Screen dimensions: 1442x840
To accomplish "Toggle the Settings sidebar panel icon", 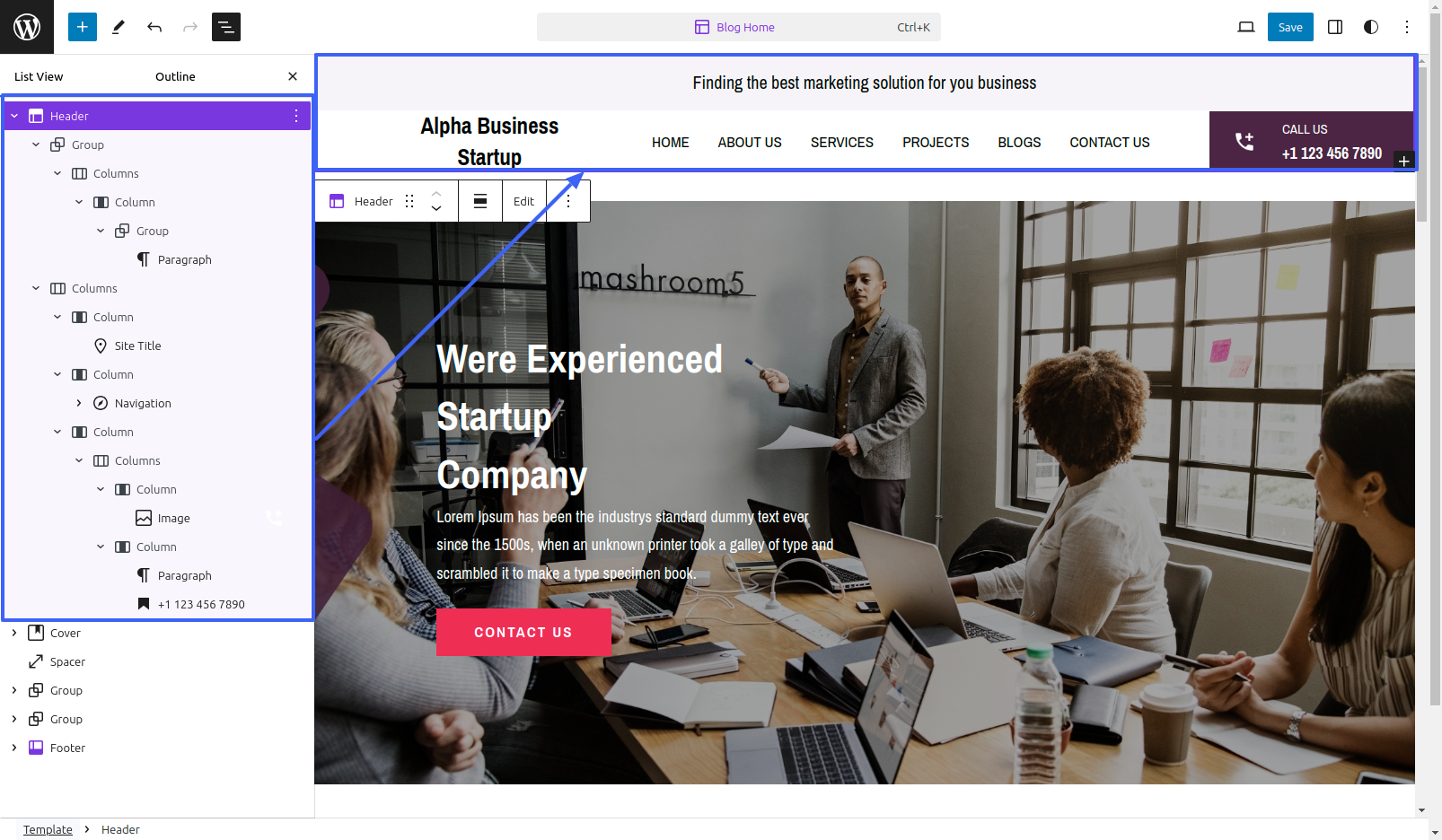I will point(1335,27).
